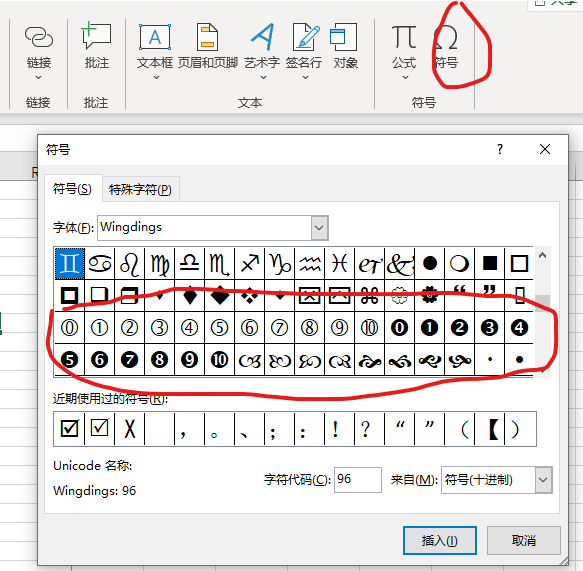Pick the bold checked box recent symbol
583x571 pixels.
pos(70,428)
